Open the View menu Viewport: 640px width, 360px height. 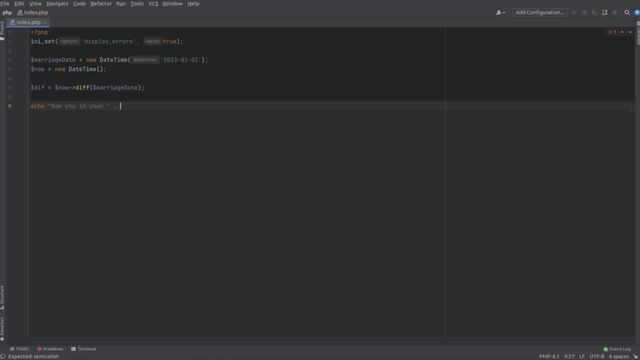pos(35,4)
